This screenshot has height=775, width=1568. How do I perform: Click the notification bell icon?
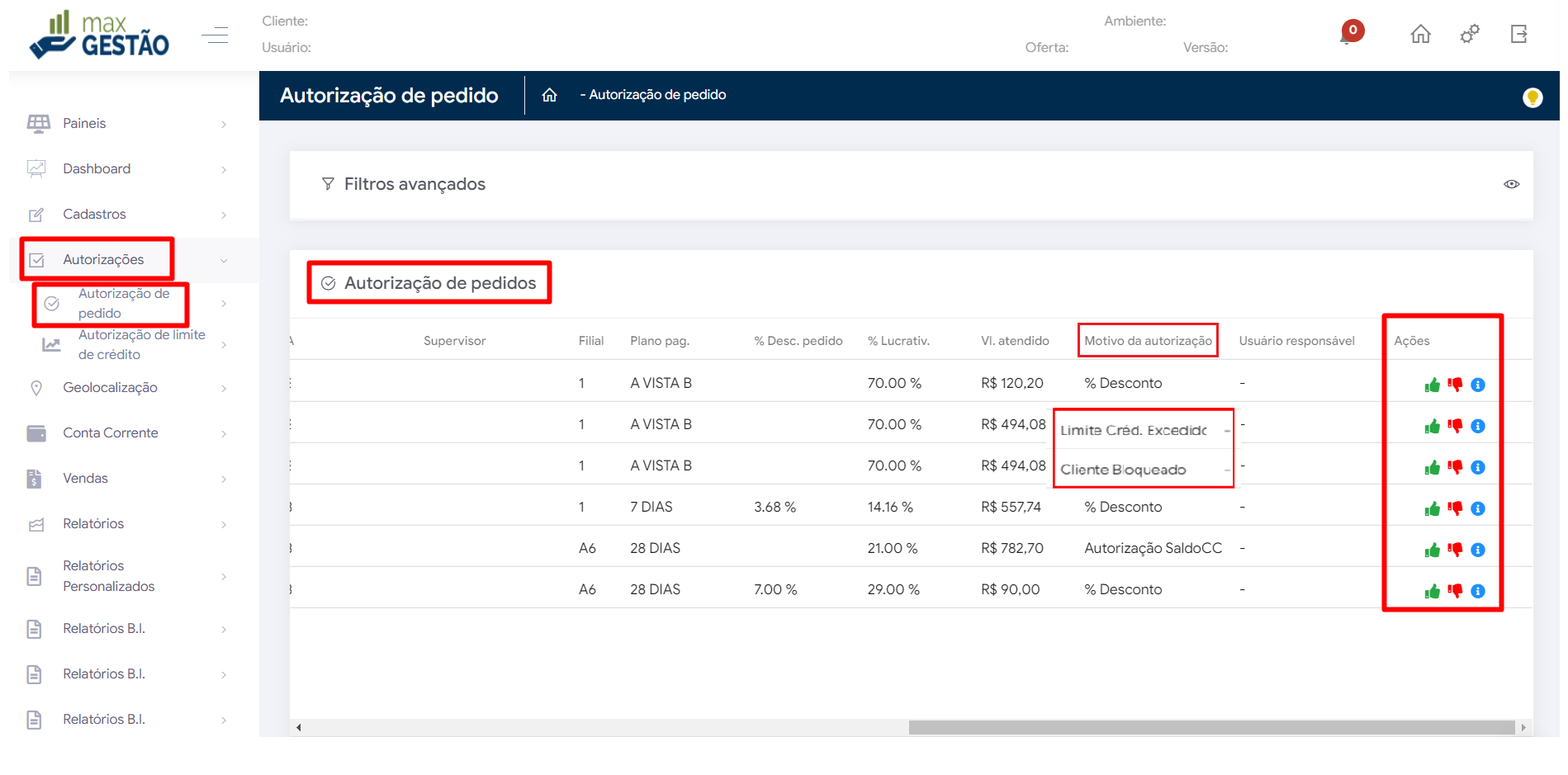pos(1348,35)
